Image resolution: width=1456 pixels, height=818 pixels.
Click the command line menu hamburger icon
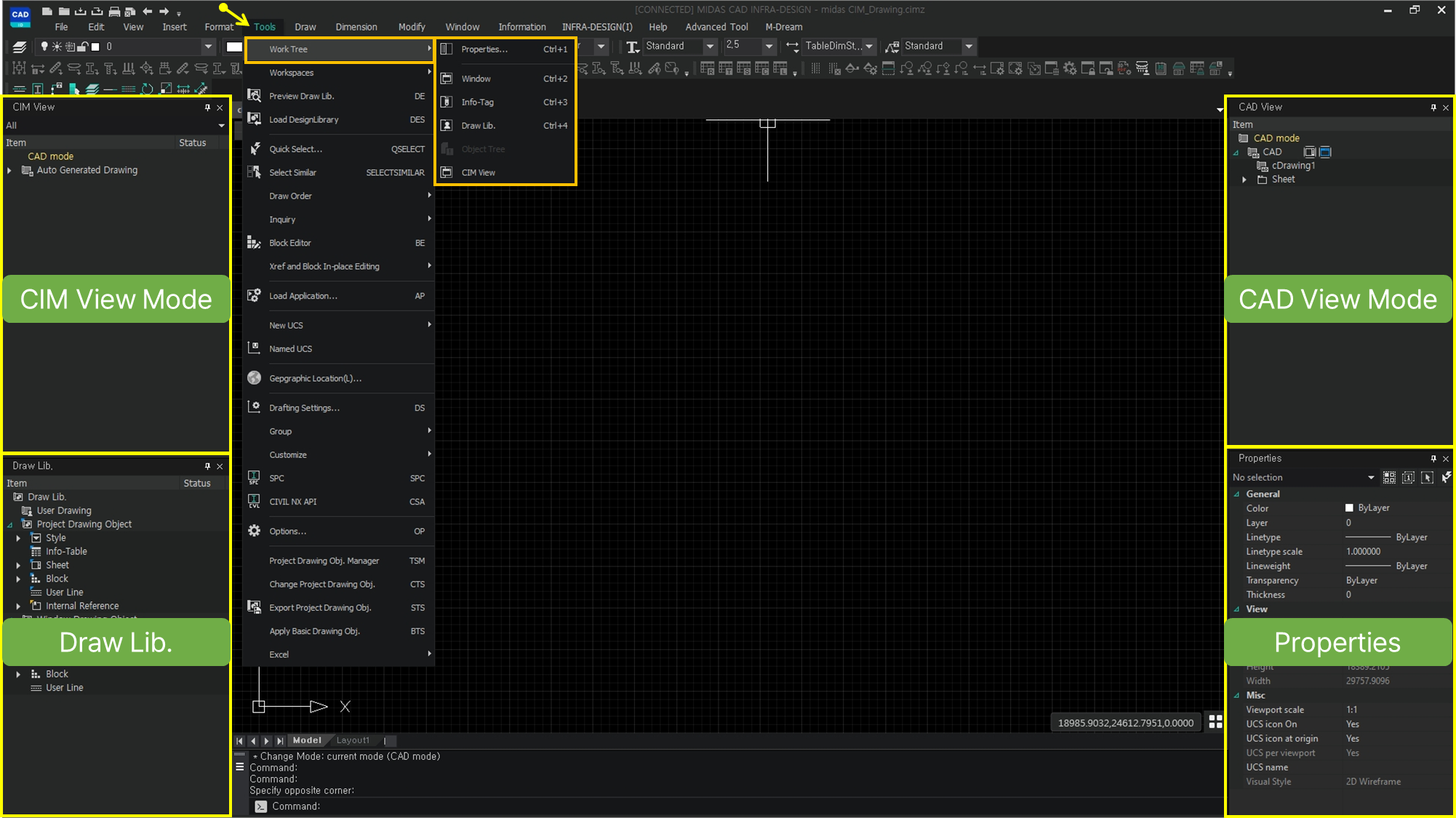[240, 766]
